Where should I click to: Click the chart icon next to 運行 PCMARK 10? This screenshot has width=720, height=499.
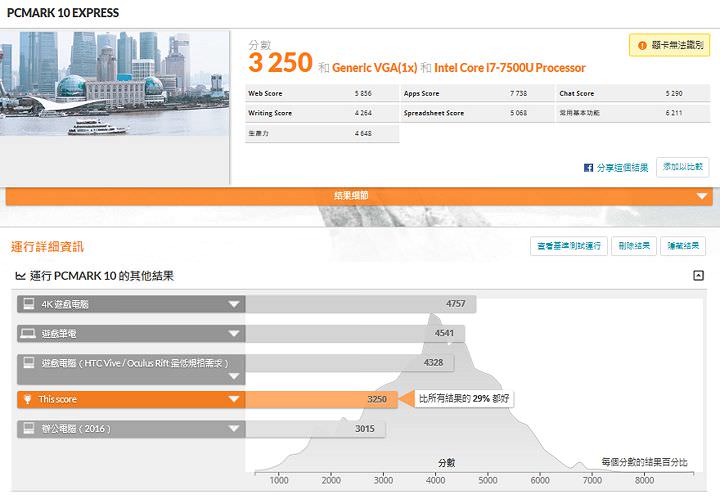[19, 276]
